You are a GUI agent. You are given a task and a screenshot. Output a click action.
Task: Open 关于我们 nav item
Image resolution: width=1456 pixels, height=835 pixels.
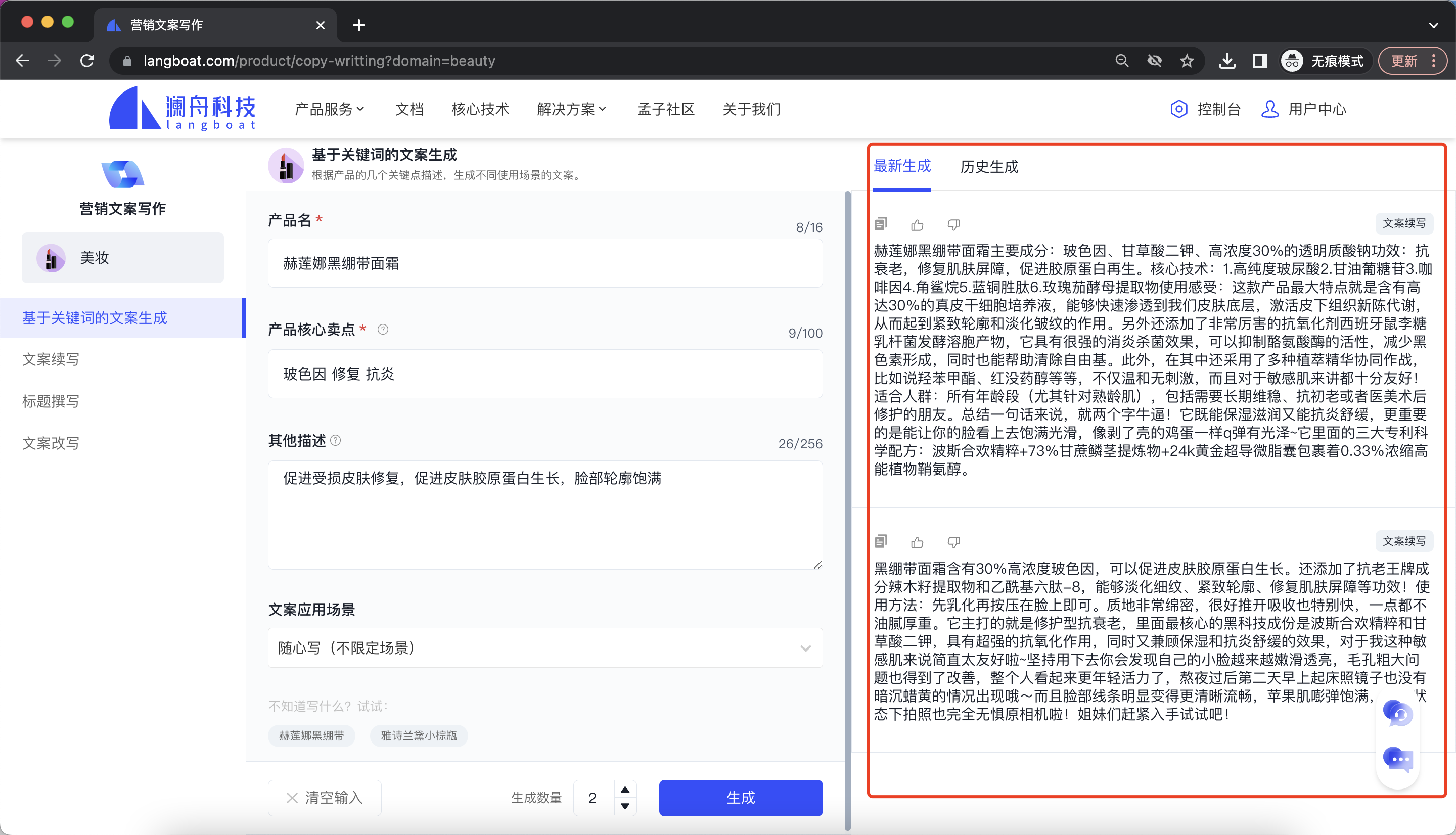click(x=751, y=109)
